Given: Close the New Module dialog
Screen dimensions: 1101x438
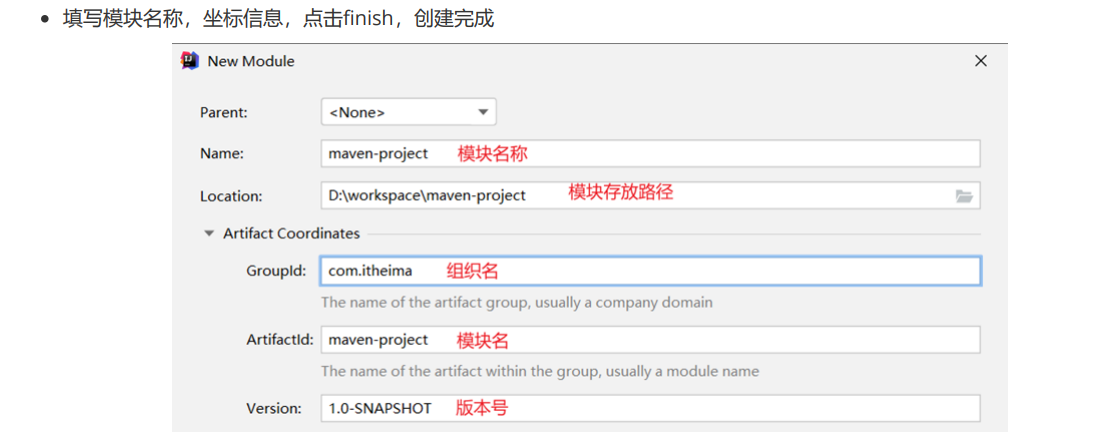Looking at the screenshot, I should [x=981, y=61].
